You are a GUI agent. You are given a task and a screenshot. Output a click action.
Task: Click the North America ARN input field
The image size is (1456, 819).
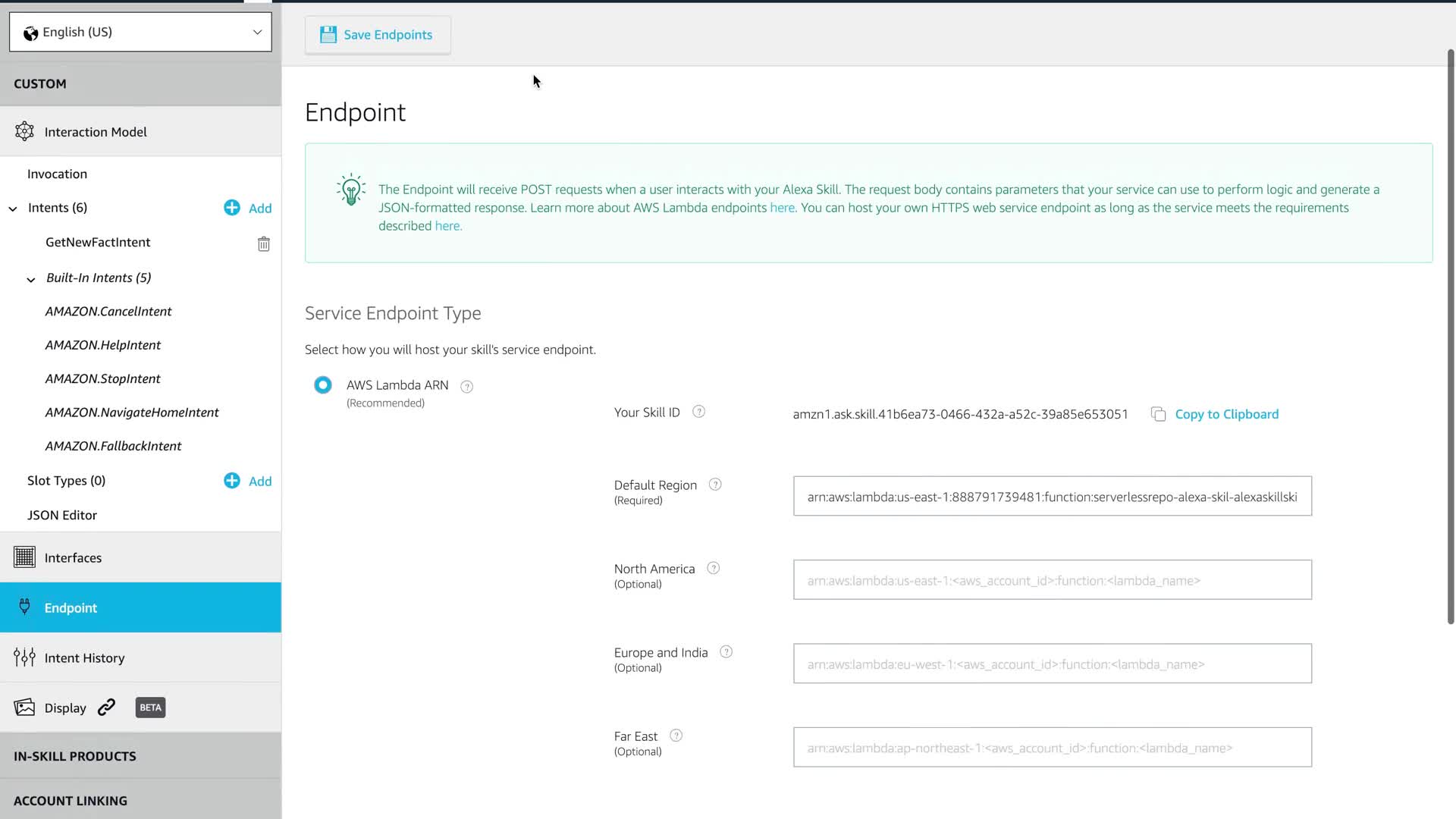pos(1052,580)
